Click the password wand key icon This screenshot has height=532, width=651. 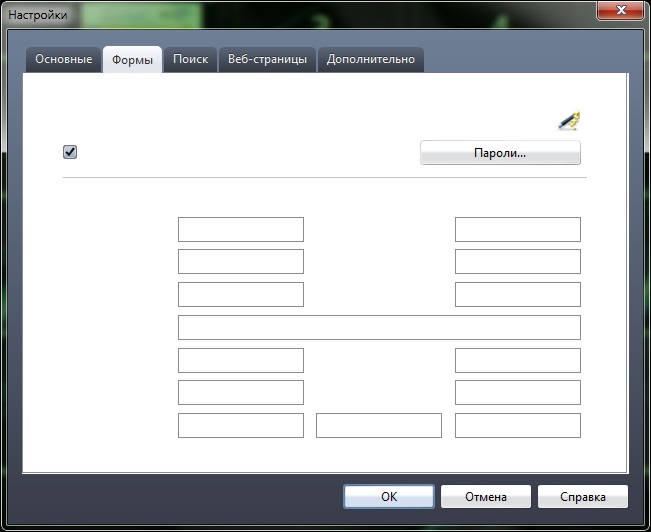point(569,121)
